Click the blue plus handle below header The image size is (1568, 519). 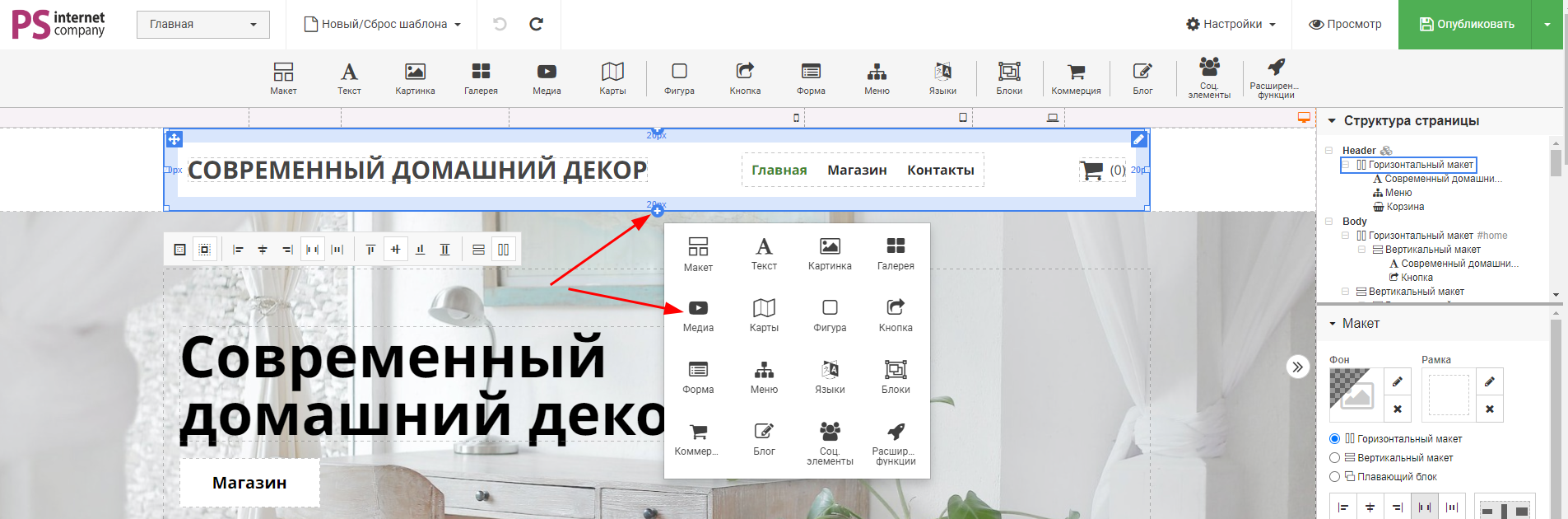657,212
